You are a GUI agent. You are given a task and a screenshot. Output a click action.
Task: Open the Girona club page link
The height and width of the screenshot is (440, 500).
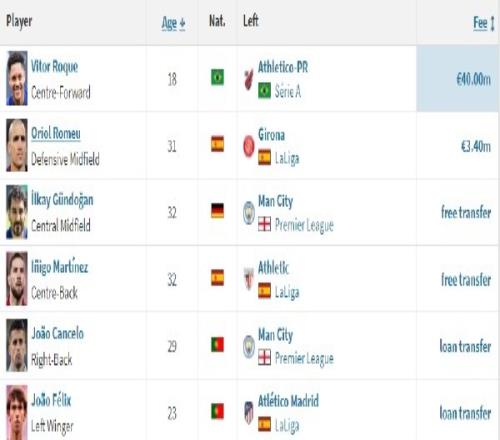coord(271,135)
